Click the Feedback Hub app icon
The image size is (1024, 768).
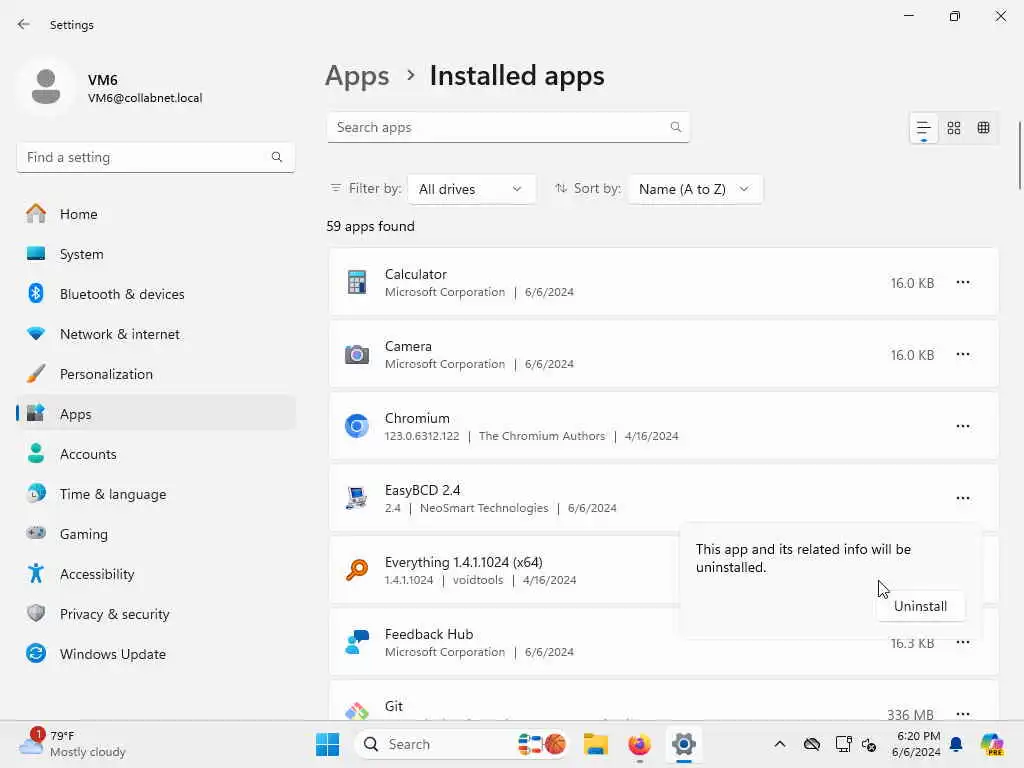(x=357, y=642)
